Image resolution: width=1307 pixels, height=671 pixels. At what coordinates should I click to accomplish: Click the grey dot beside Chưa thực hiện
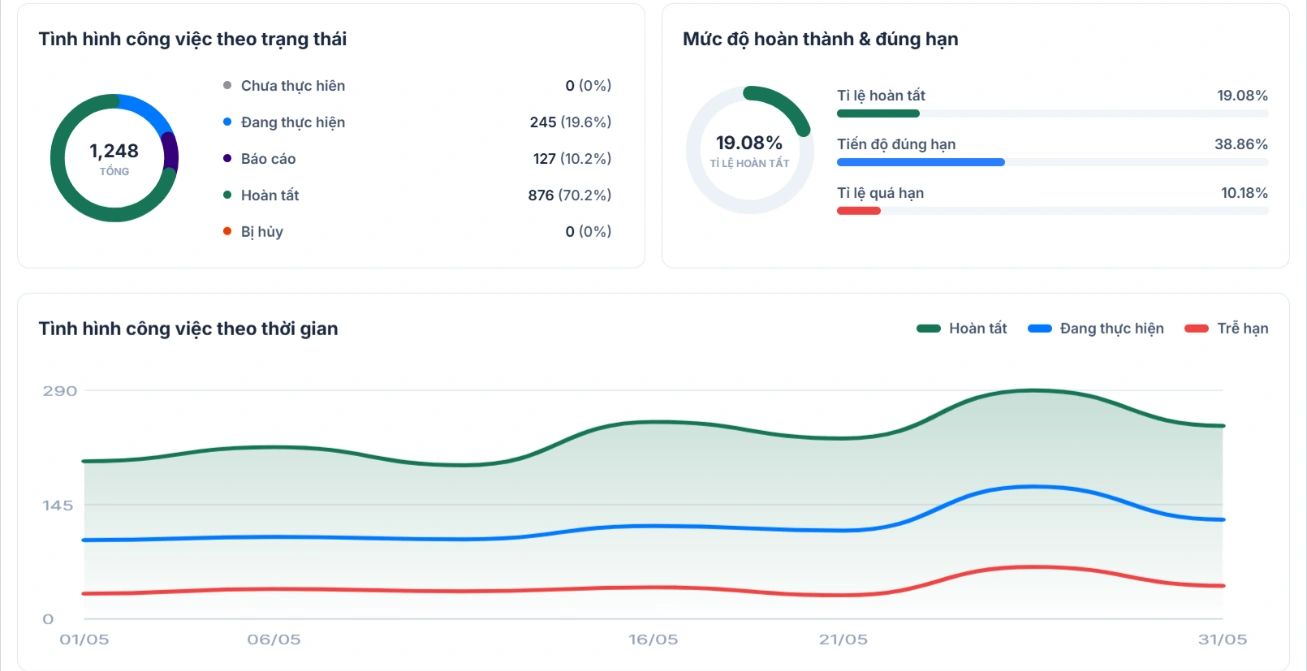[x=227, y=86]
